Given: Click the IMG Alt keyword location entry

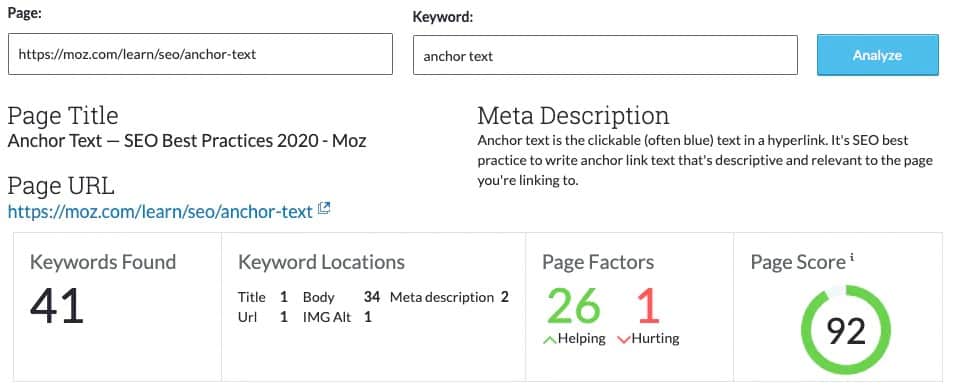Looking at the screenshot, I should (x=337, y=317).
